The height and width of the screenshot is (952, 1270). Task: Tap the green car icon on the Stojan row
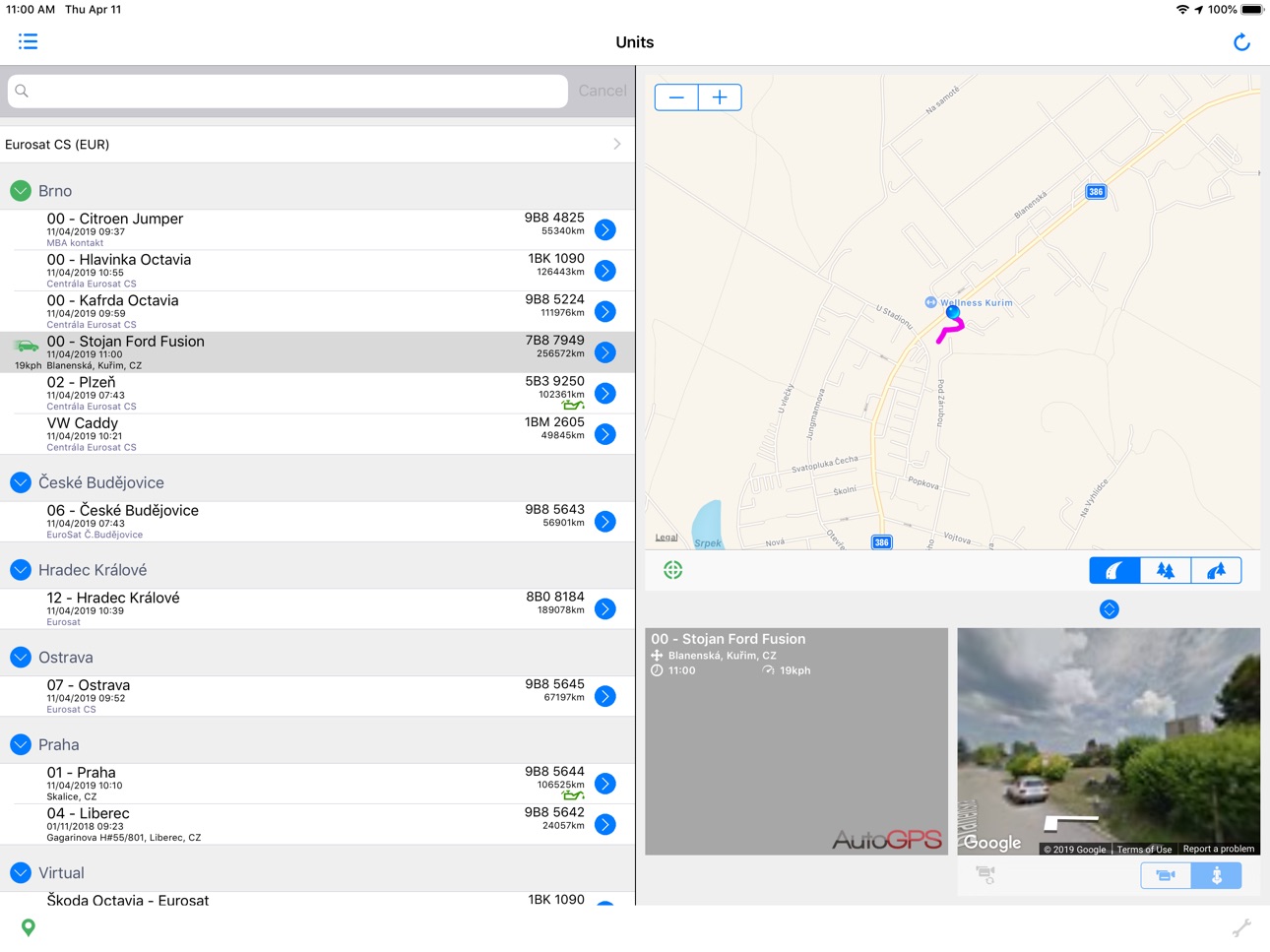click(27, 346)
